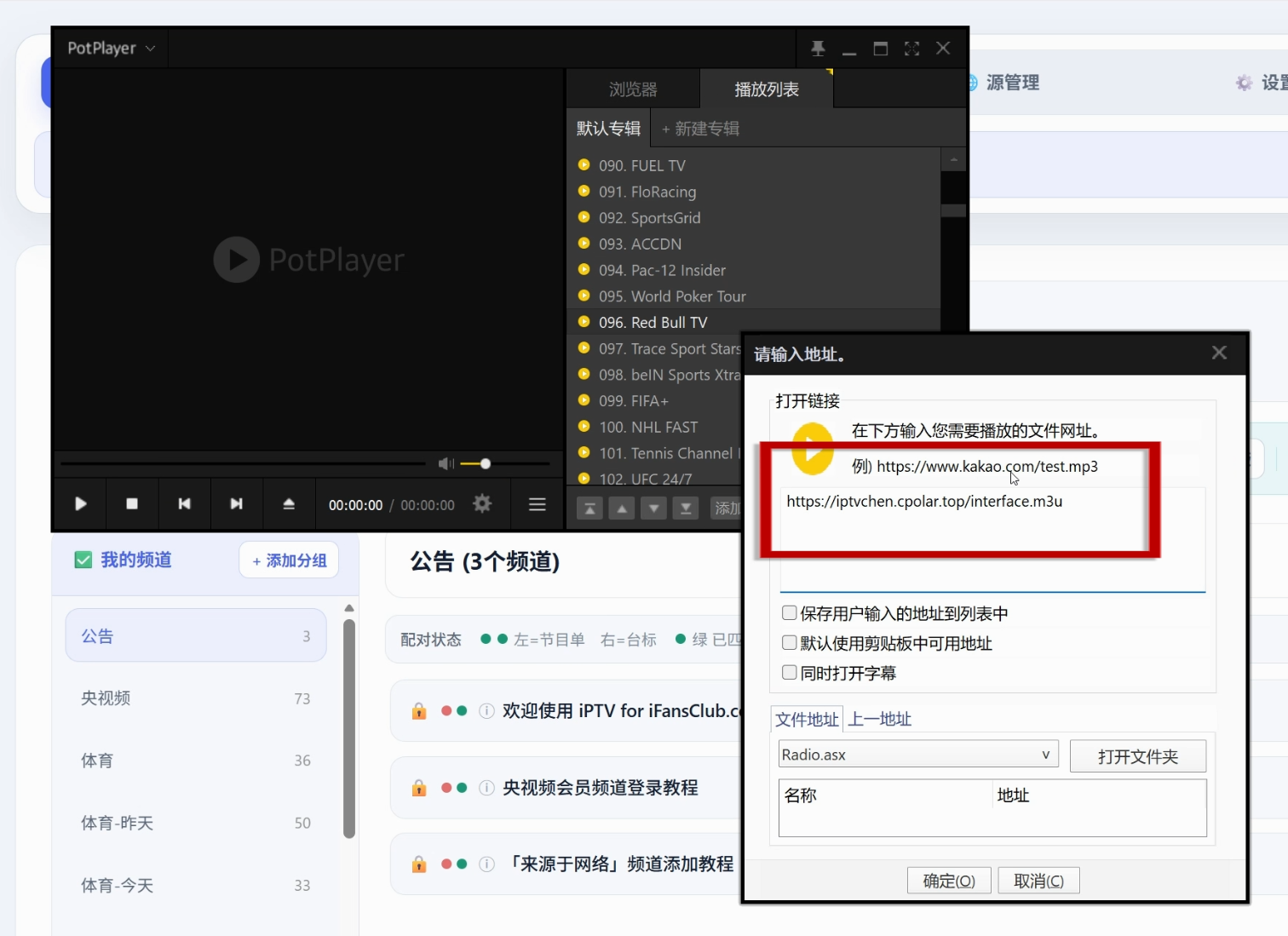Click the URL address input field
Image resolution: width=1288 pixels, height=936 pixels.
(992, 538)
